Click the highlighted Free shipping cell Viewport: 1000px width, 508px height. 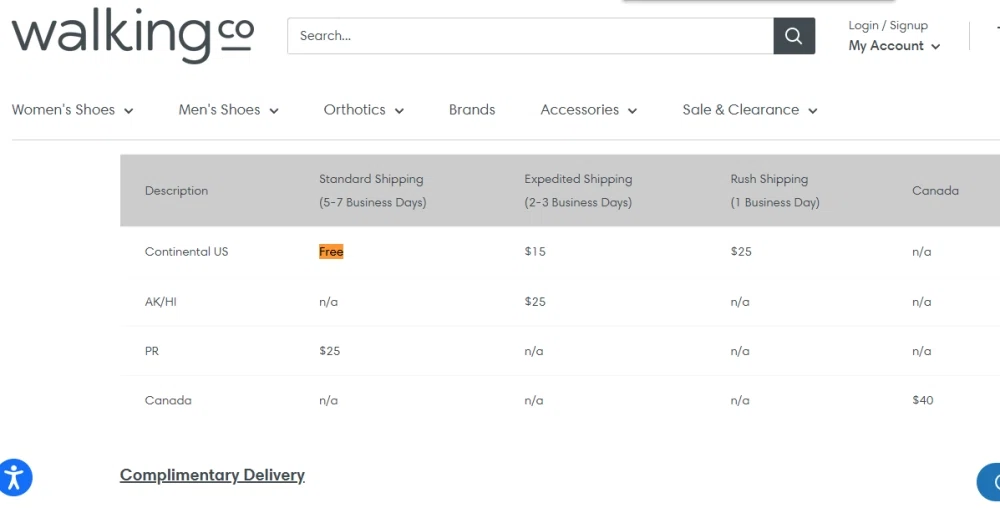pyautogui.click(x=331, y=252)
